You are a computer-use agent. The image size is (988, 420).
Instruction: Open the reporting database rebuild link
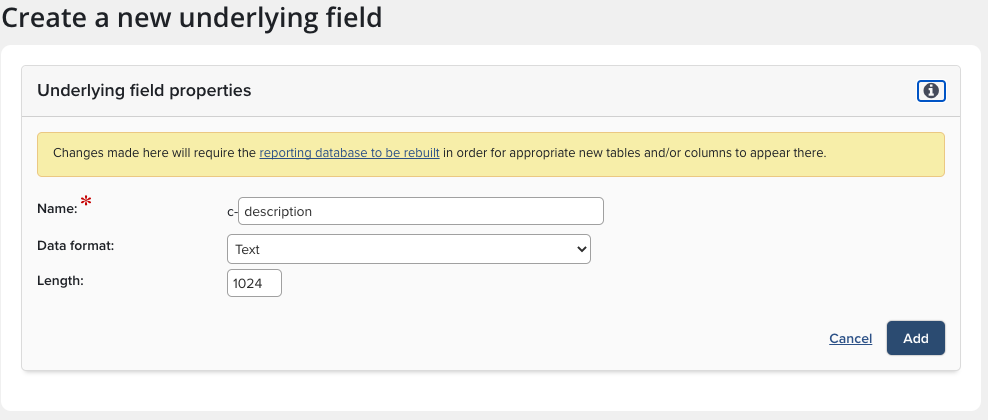tap(349, 154)
